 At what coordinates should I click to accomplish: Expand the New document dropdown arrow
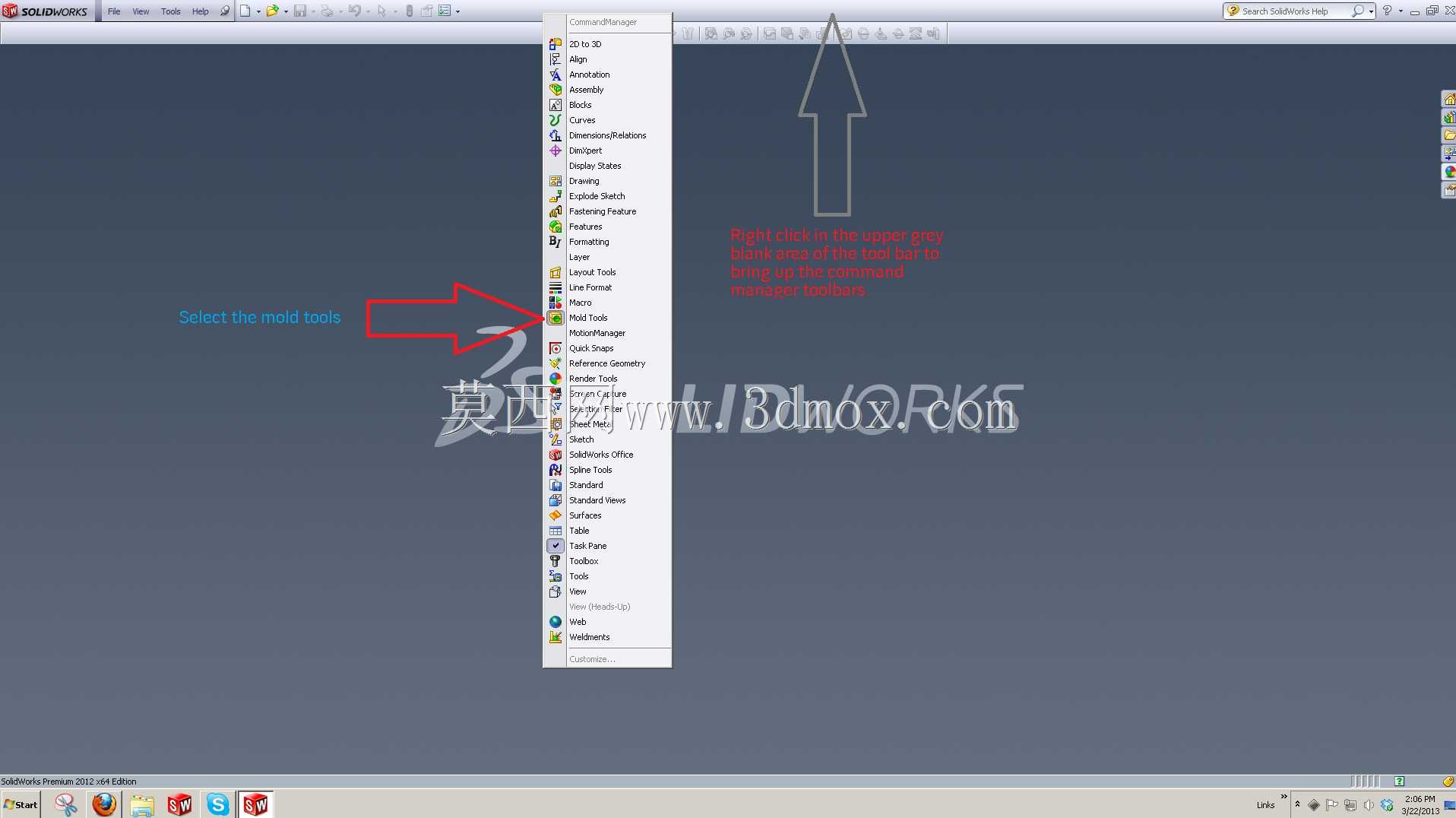(258, 11)
